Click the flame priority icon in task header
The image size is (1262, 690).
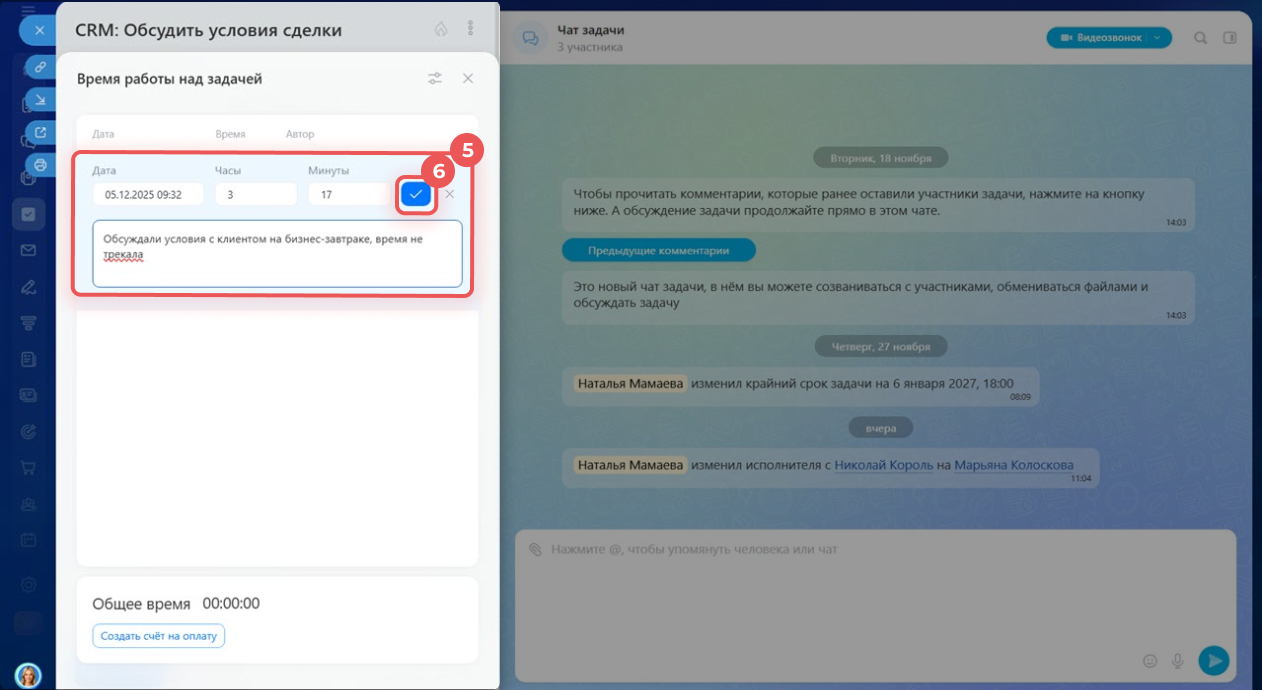441,29
